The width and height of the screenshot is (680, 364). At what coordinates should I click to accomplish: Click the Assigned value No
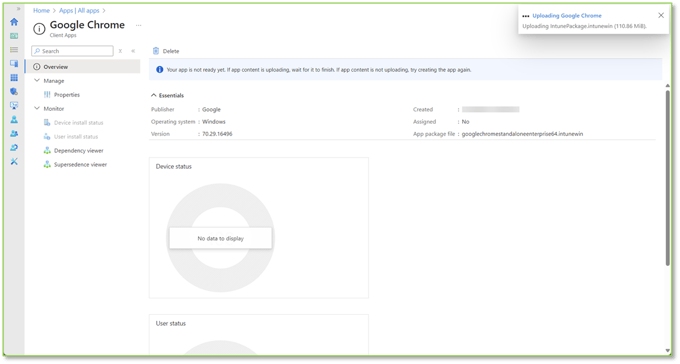(x=465, y=122)
